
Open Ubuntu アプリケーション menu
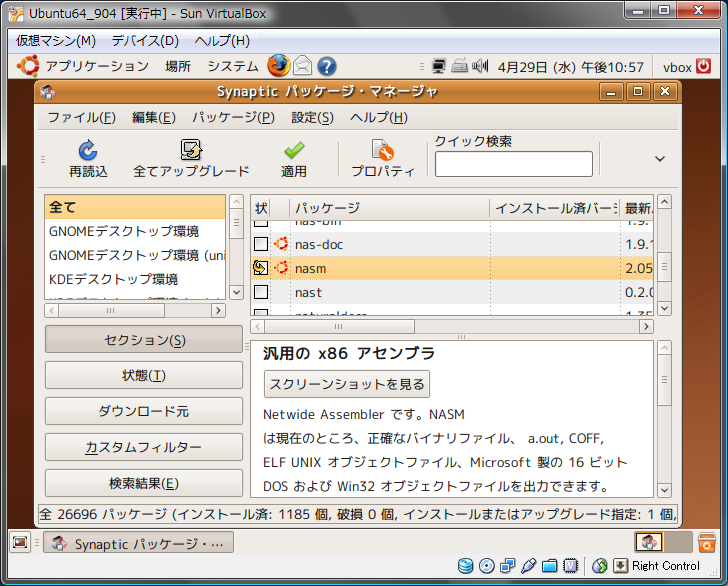click(97, 66)
